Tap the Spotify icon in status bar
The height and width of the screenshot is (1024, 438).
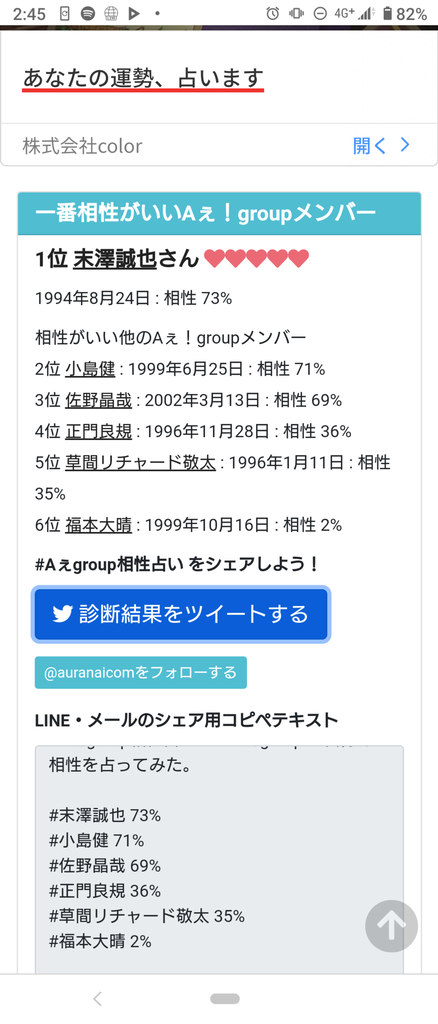(87, 13)
